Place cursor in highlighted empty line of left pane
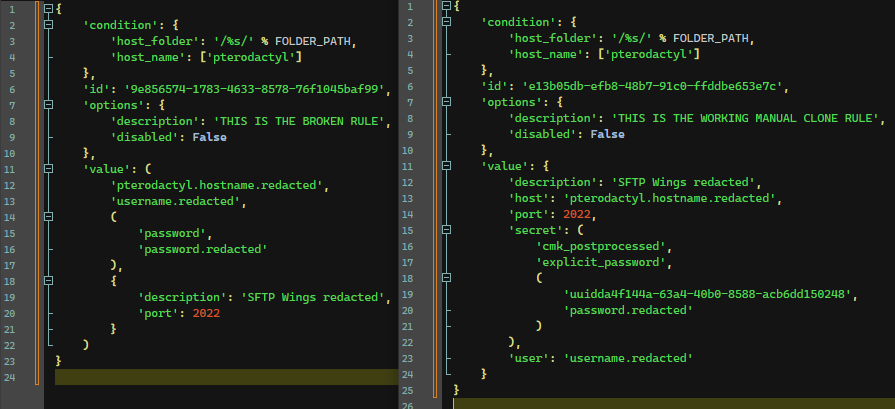 point(220,377)
